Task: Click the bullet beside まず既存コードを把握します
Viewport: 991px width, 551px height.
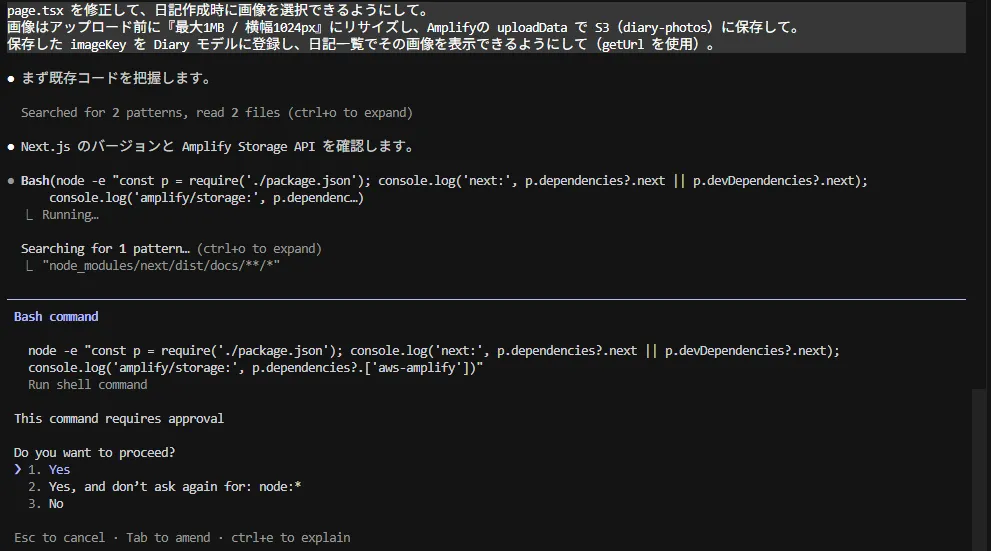Action: 10,78
